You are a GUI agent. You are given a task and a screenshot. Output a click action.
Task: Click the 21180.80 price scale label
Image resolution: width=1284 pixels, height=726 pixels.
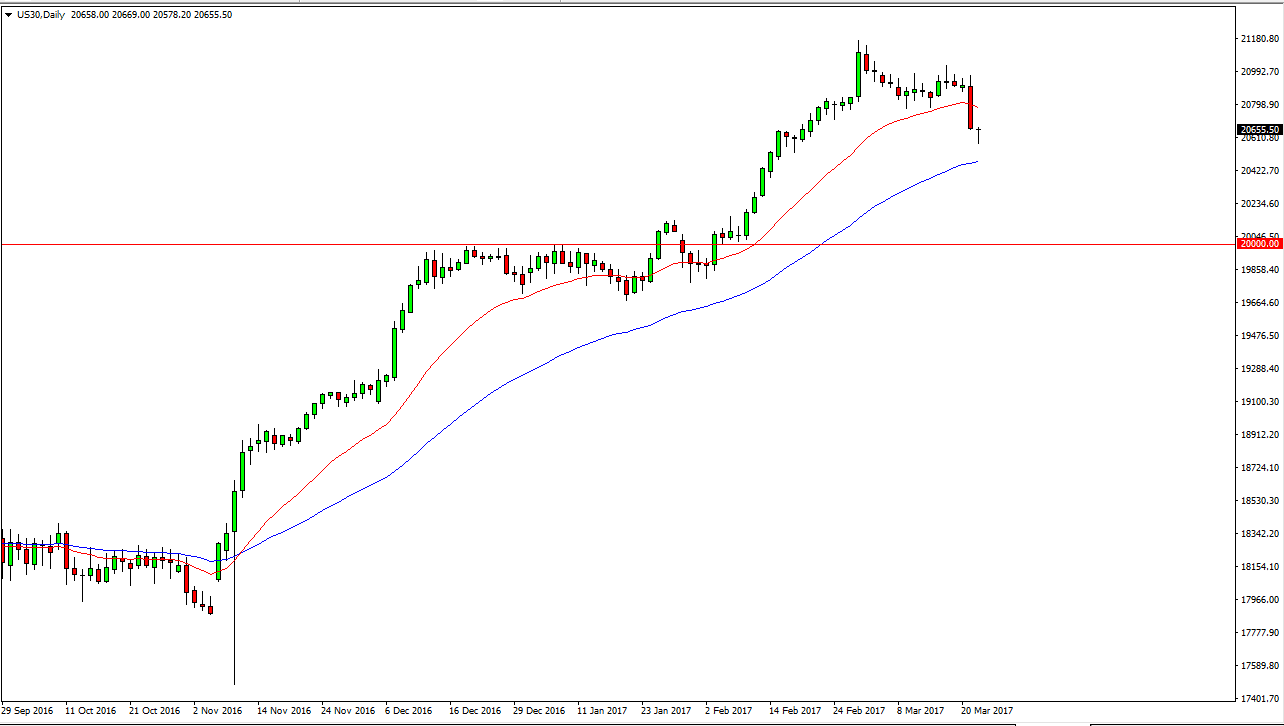1258,39
